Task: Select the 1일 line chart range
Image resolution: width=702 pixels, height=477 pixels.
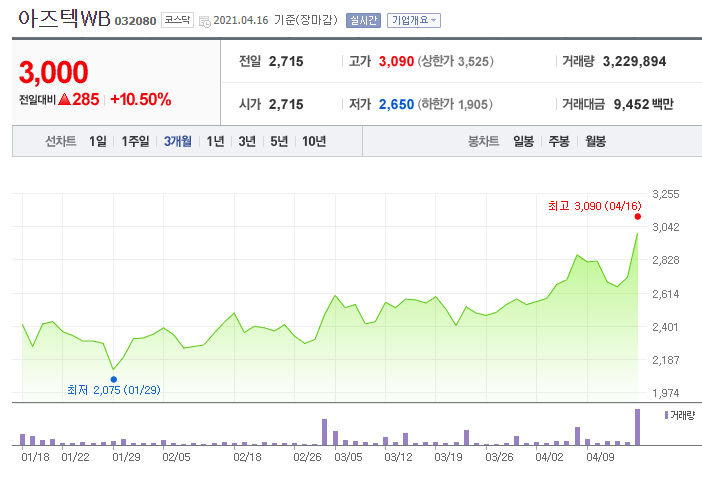Action: point(98,142)
